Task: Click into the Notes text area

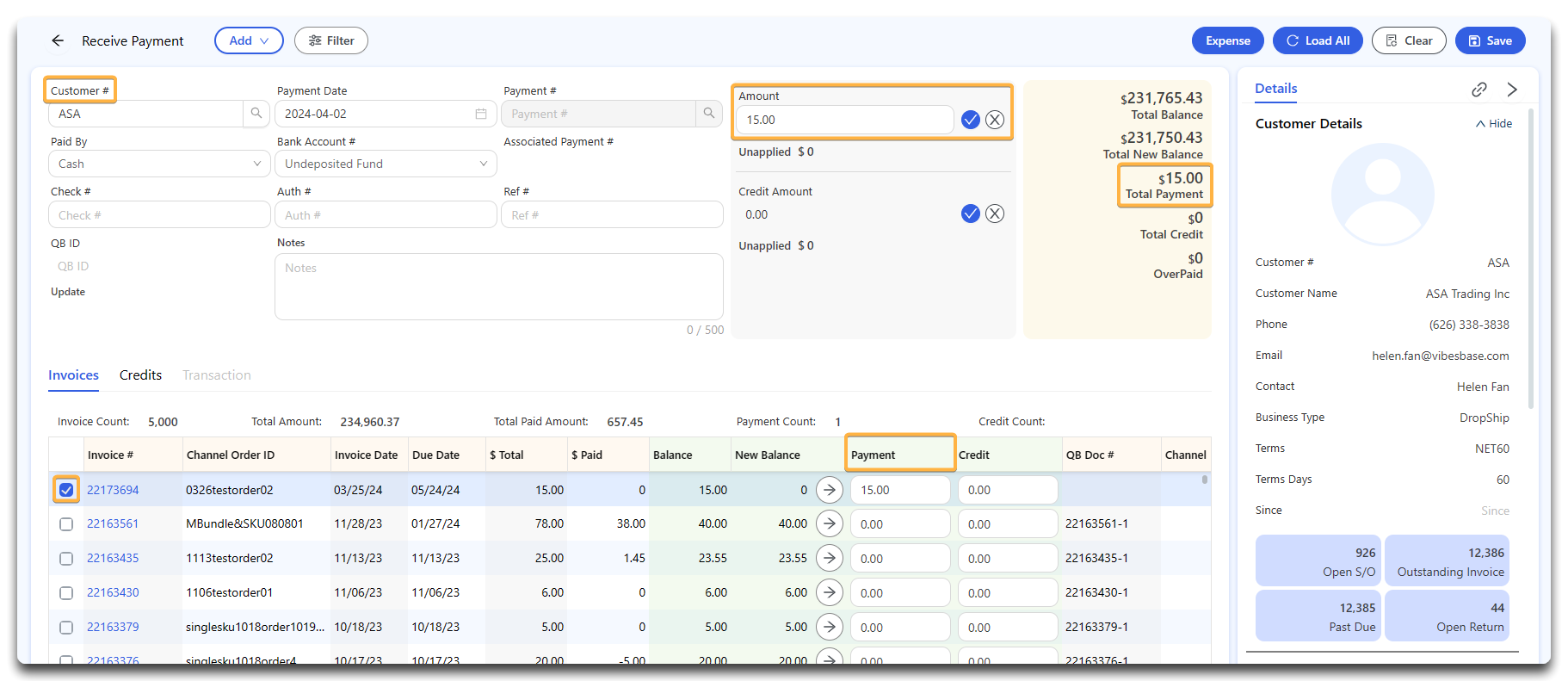Action: click(498, 287)
